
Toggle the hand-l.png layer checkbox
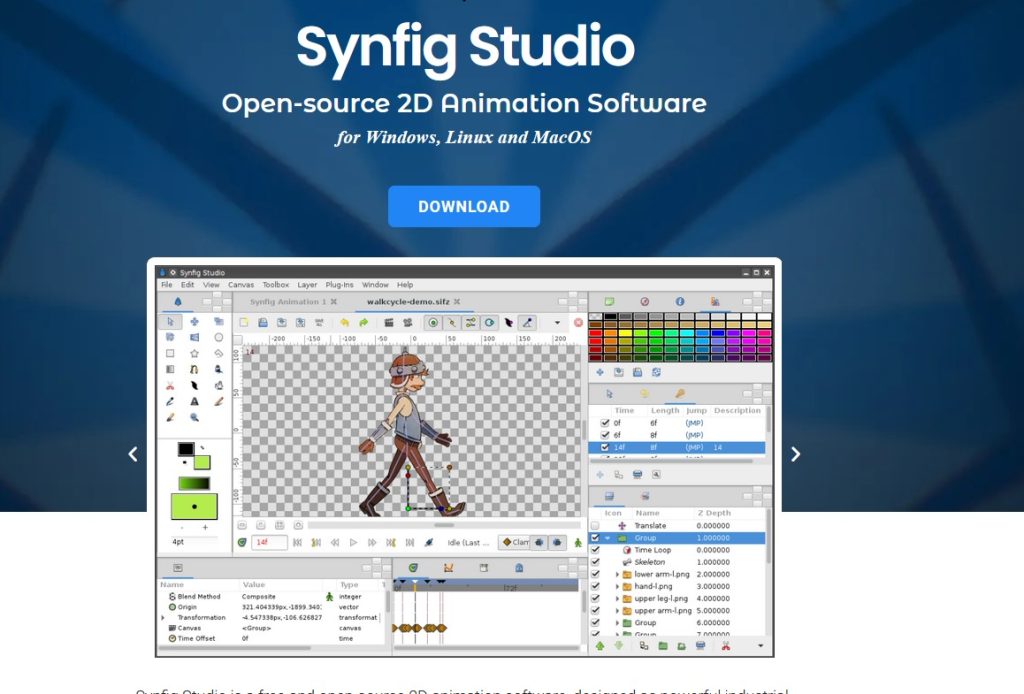tap(595, 586)
